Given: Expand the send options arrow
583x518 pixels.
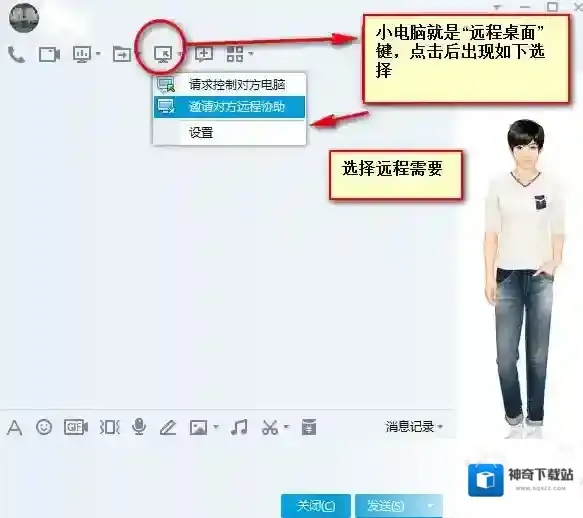Looking at the screenshot, I should [431, 506].
